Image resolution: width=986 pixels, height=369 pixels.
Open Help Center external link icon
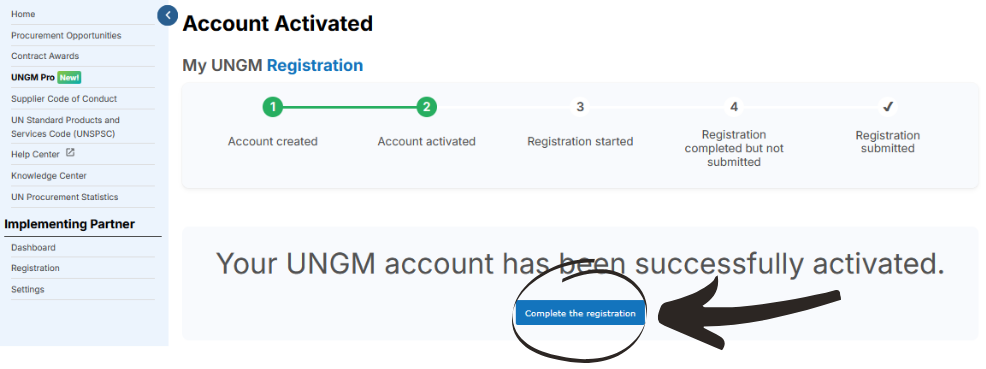[70, 153]
